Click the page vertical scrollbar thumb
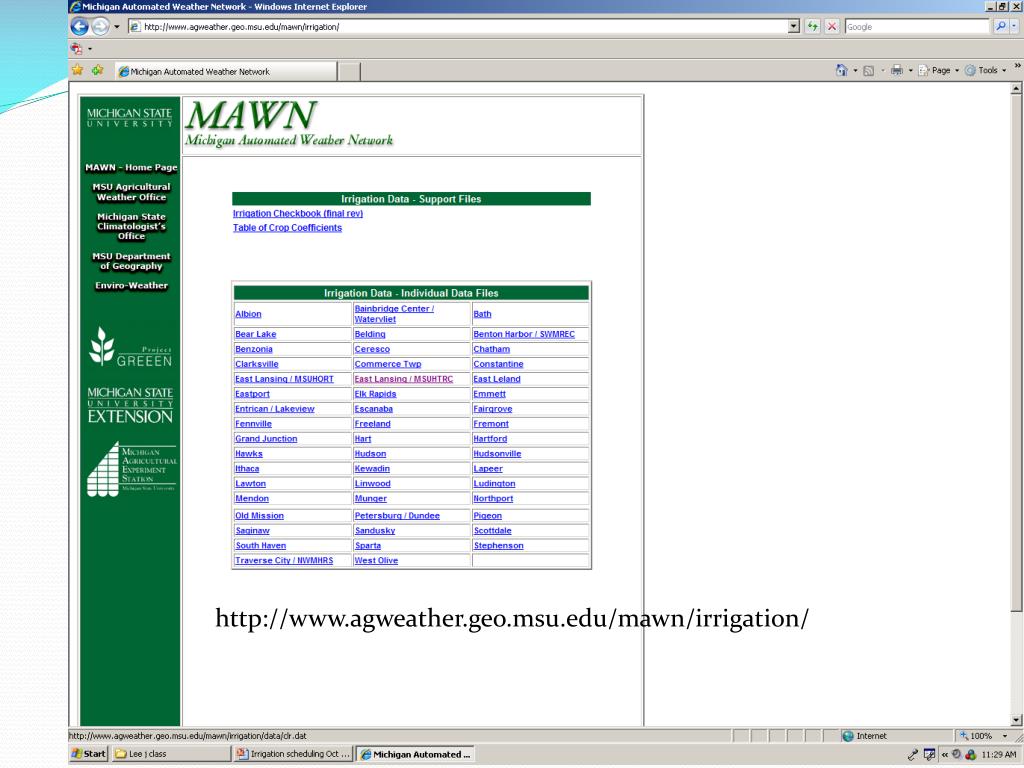1024x768 pixels. pyautogui.click(x=1016, y=353)
